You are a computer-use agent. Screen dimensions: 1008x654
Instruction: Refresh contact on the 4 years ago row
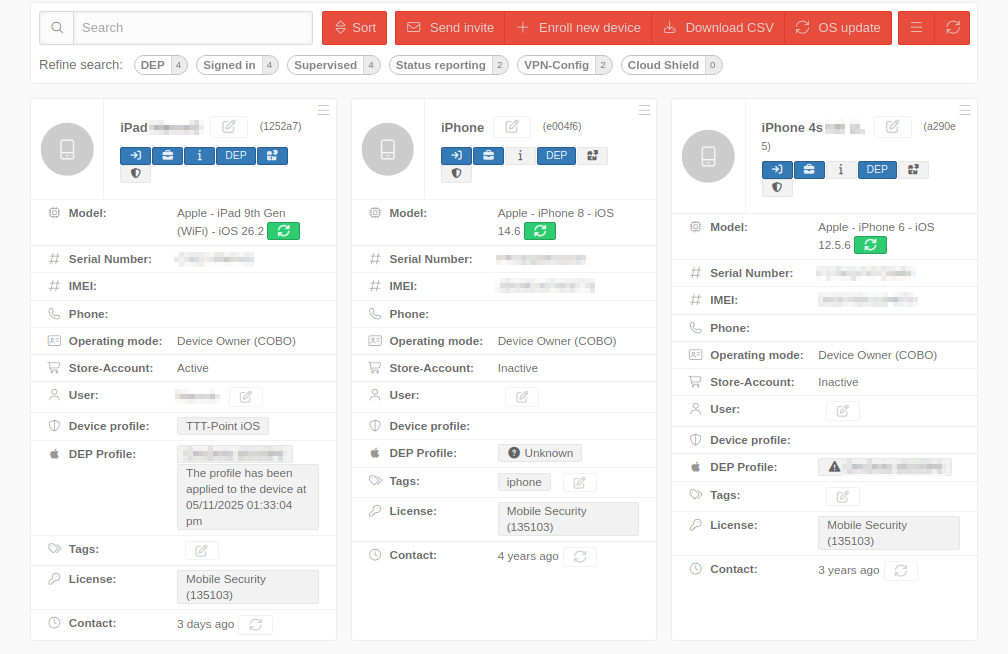click(x=580, y=557)
